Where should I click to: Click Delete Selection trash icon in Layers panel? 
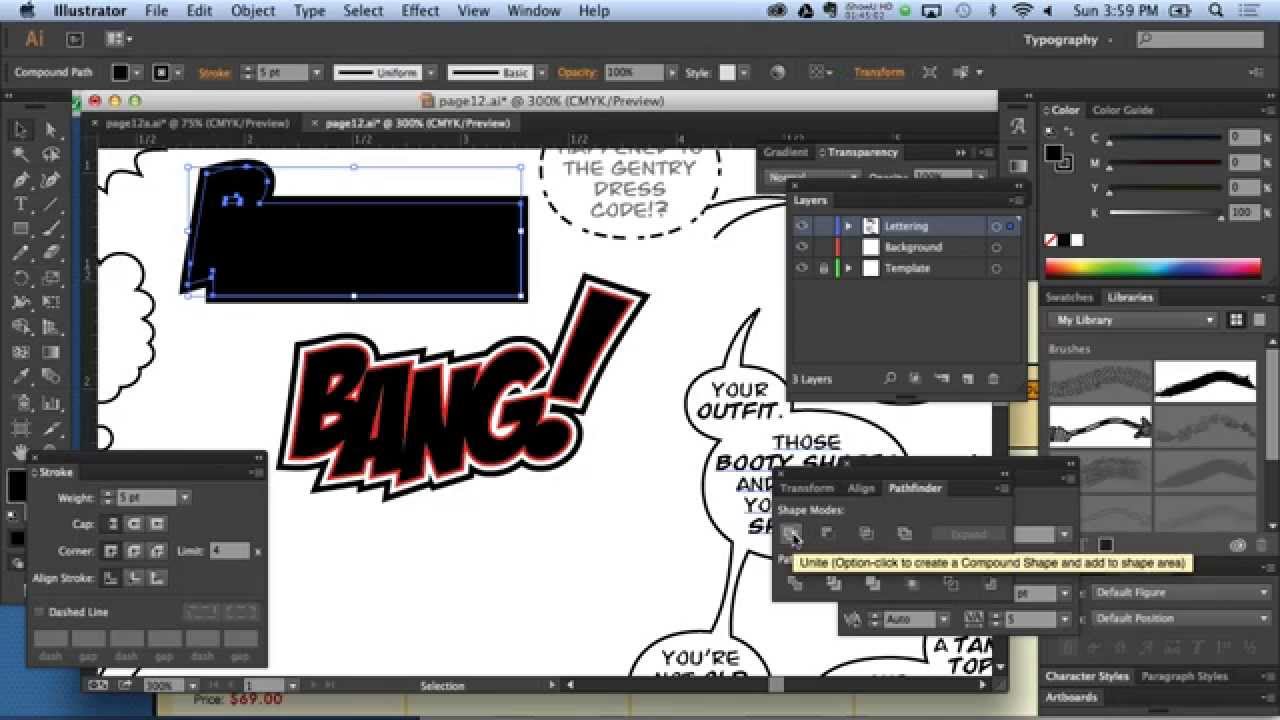coord(993,379)
